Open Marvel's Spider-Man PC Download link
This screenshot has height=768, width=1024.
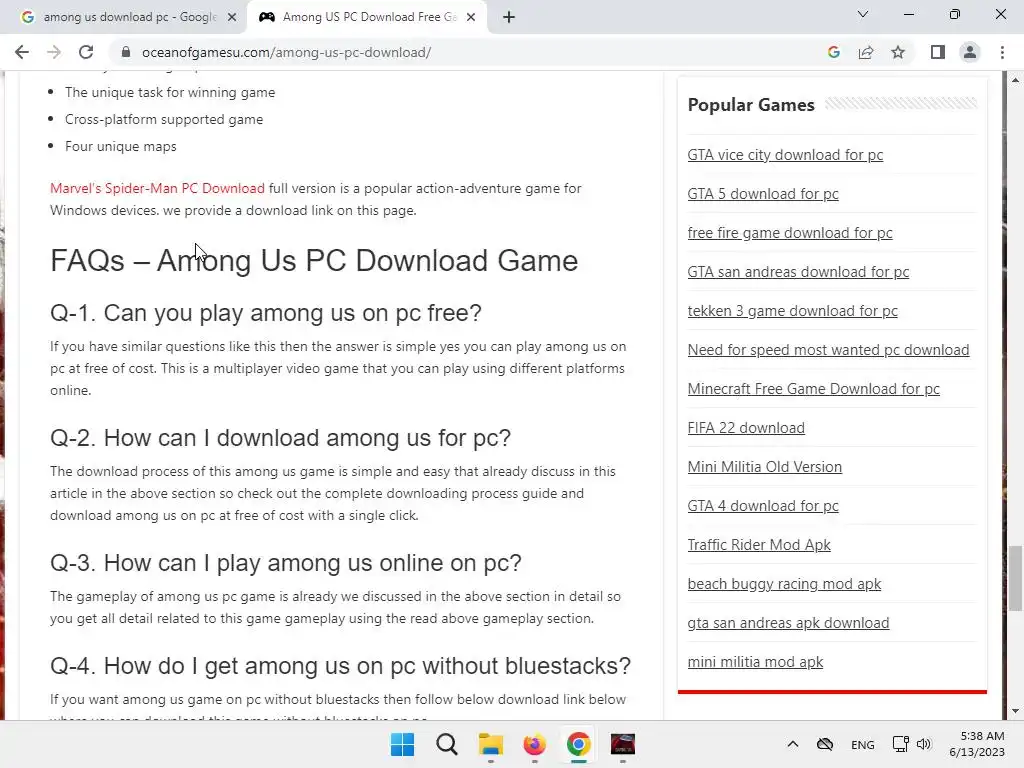157,188
